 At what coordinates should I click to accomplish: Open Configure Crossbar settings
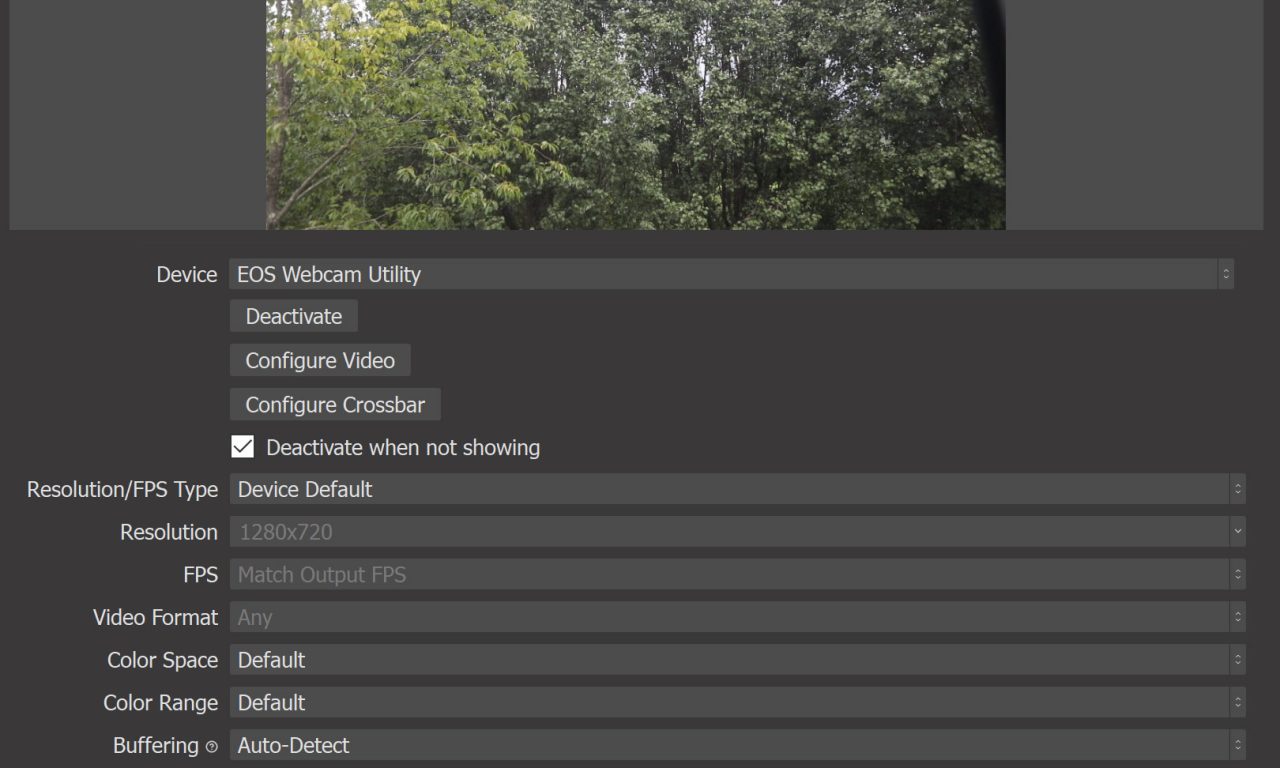tap(335, 405)
